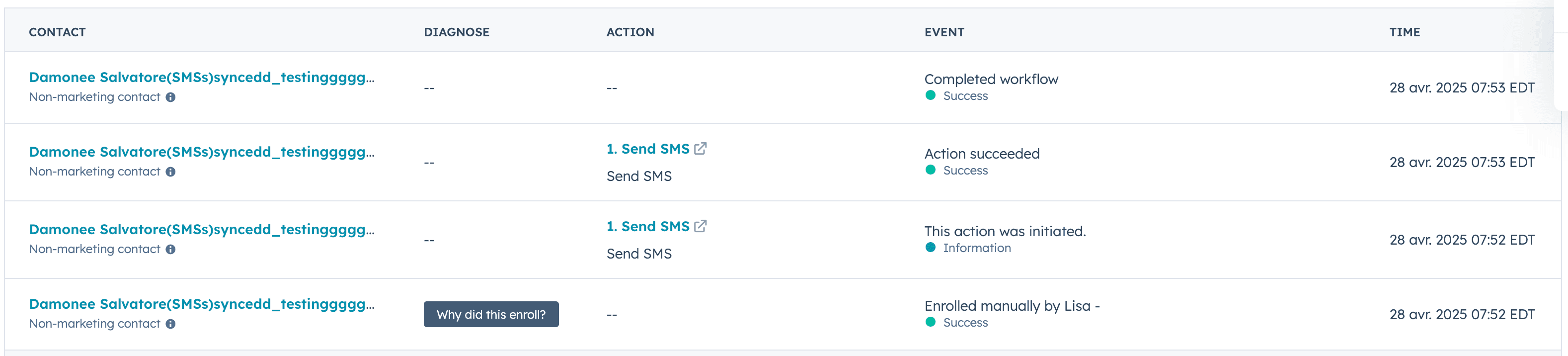The width and height of the screenshot is (1568, 356).
Task: Click the Success indicator on the manual enrollment row
Action: pyautogui.click(x=930, y=323)
